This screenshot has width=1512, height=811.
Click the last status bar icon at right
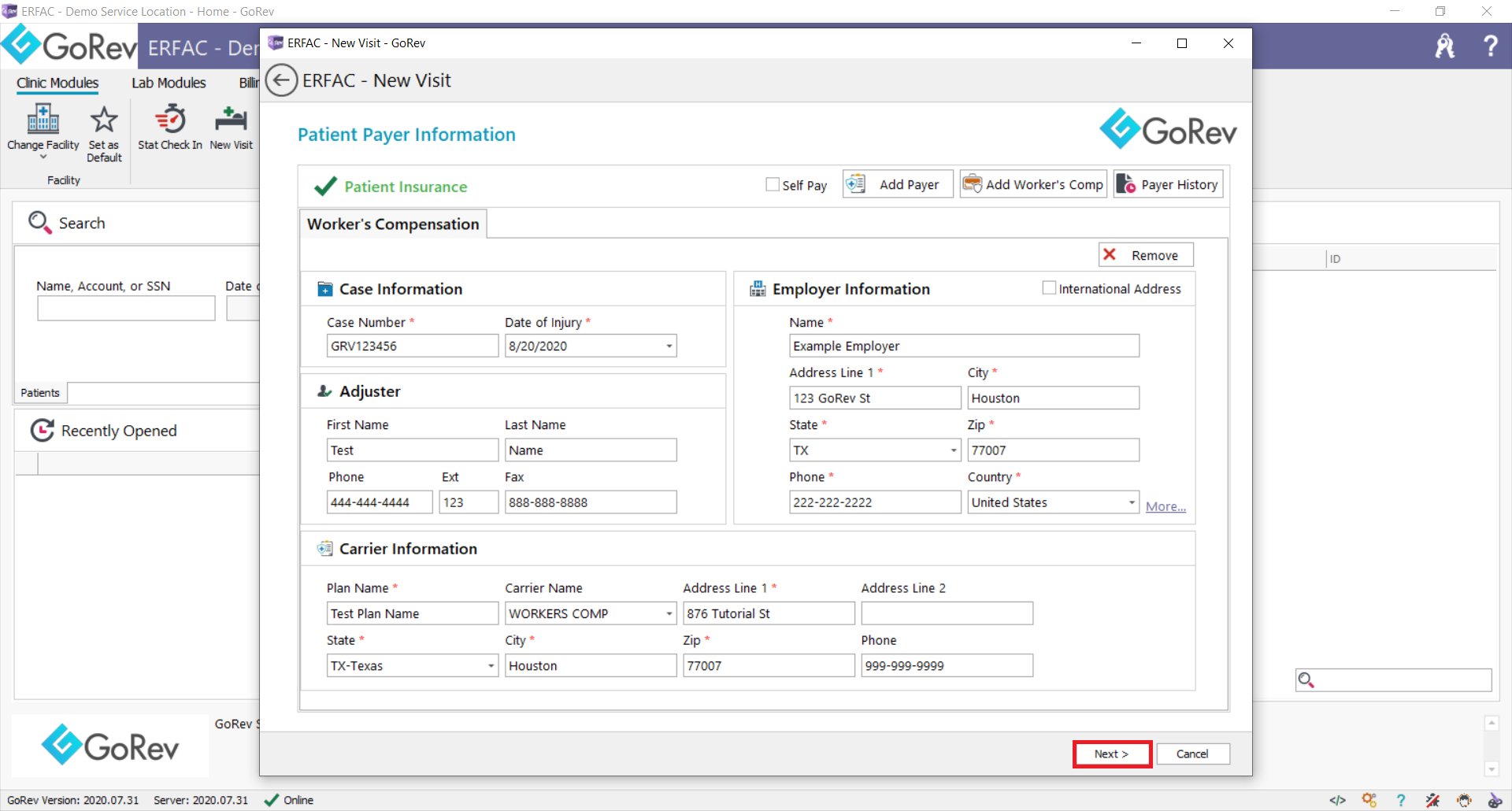(1495, 800)
